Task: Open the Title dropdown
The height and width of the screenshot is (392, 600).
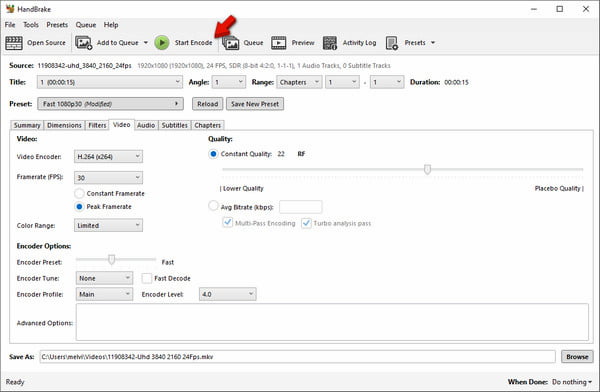Action: coord(110,82)
